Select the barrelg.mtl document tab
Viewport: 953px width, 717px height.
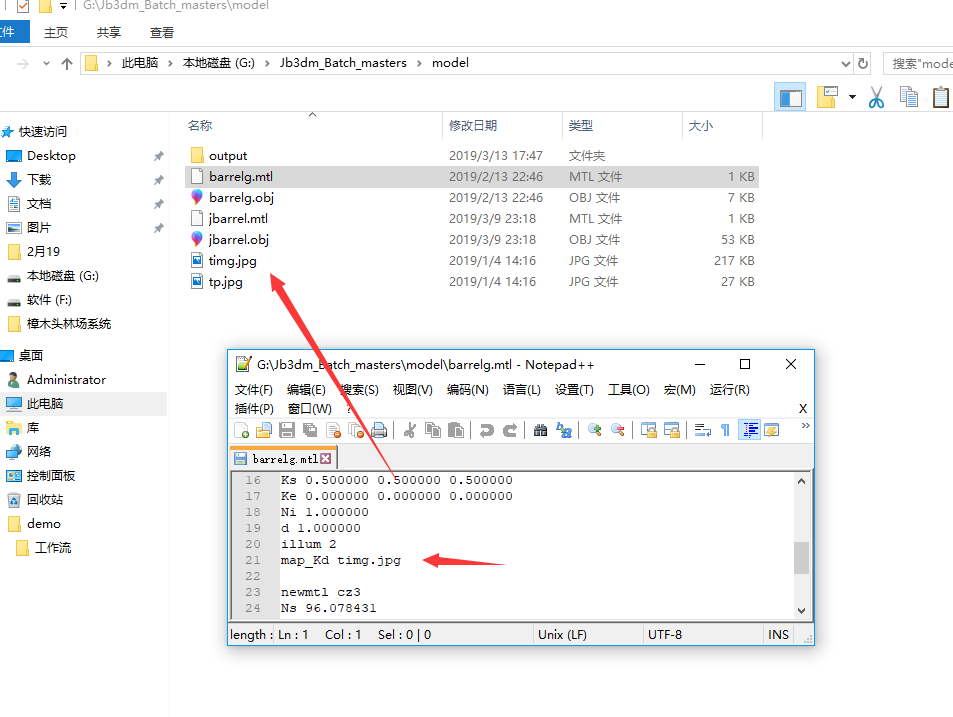(283, 460)
